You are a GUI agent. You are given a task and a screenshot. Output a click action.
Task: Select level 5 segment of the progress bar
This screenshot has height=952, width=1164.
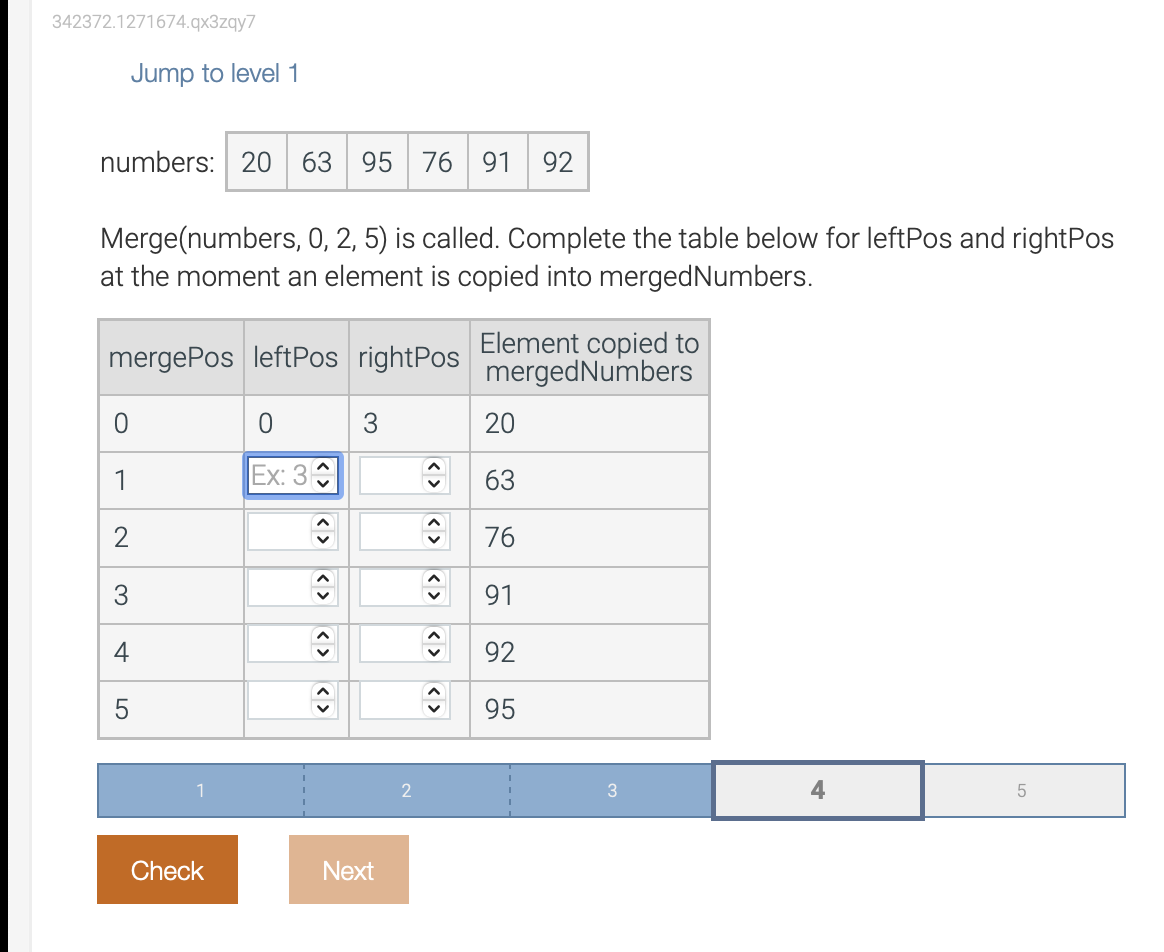[x=1022, y=790]
